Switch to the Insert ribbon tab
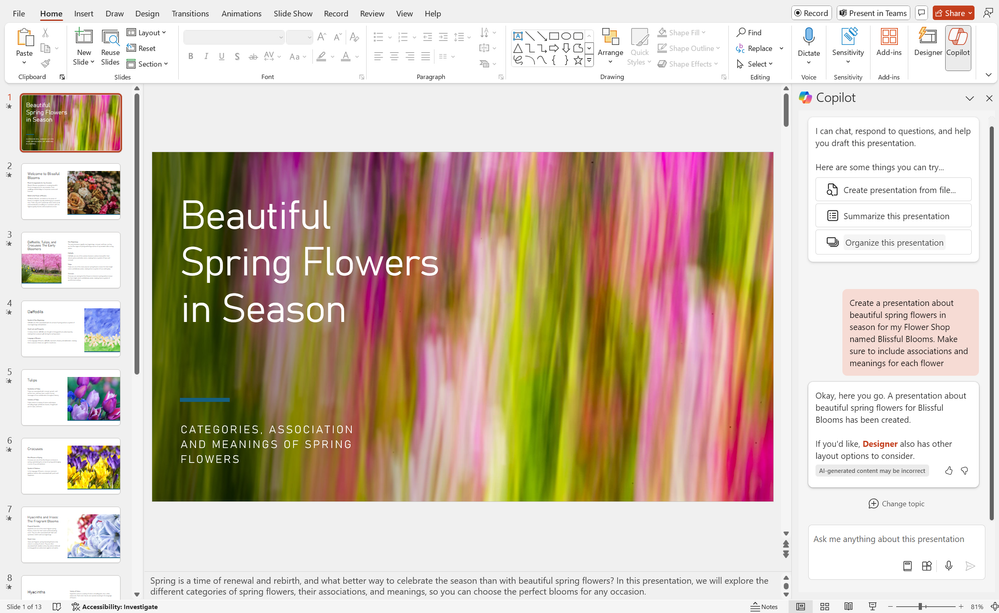The image size is (999, 613). 82,13
